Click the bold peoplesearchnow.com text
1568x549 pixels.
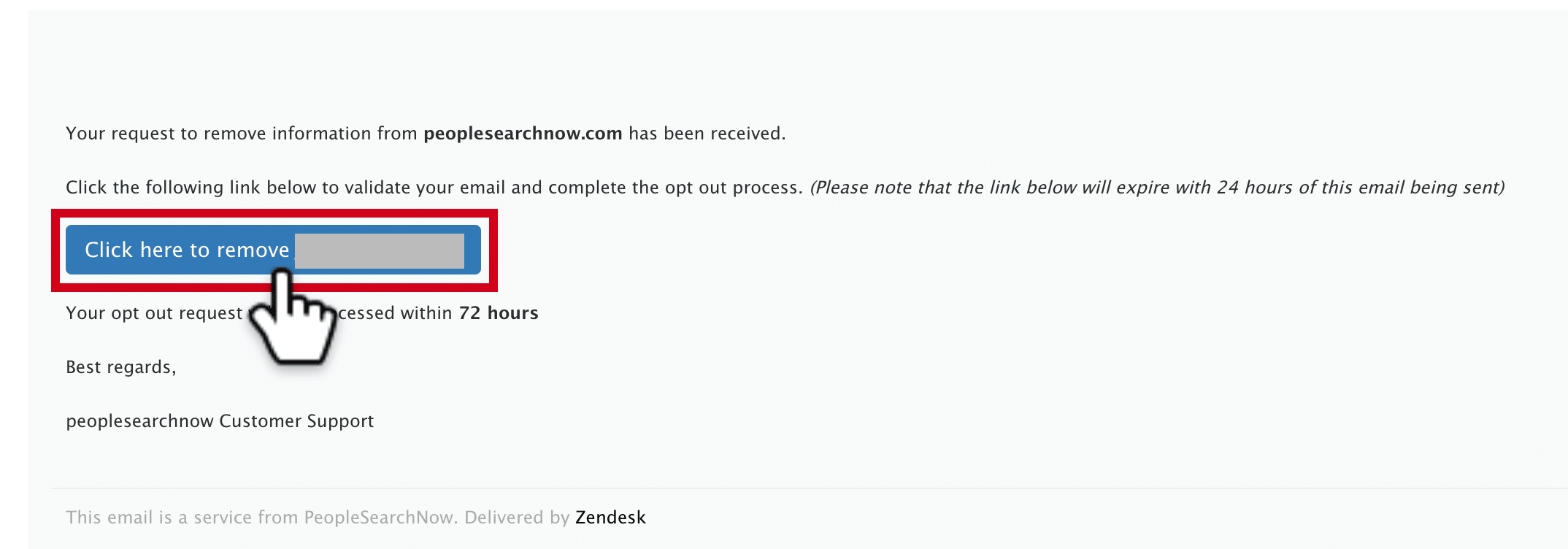pos(523,134)
